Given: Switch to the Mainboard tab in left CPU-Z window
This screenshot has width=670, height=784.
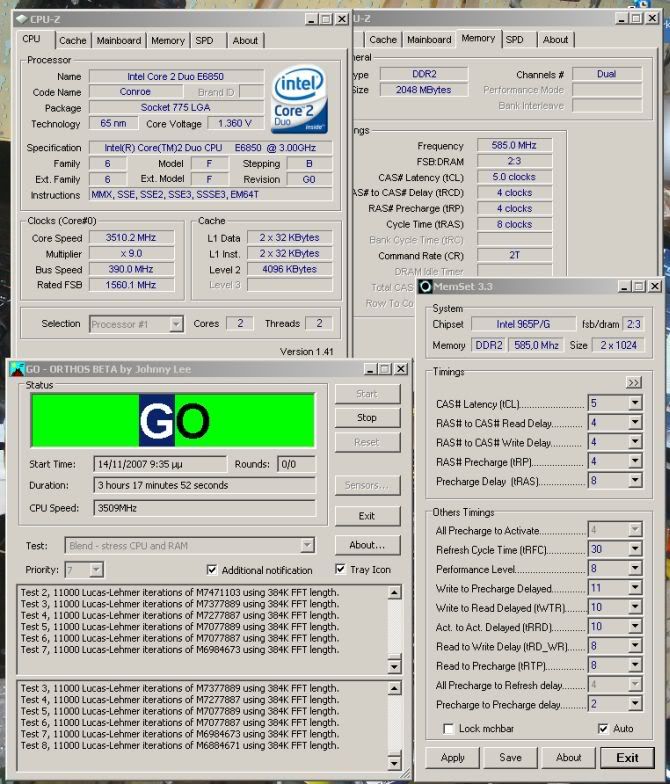Looking at the screenshot, I should point(118,40).
